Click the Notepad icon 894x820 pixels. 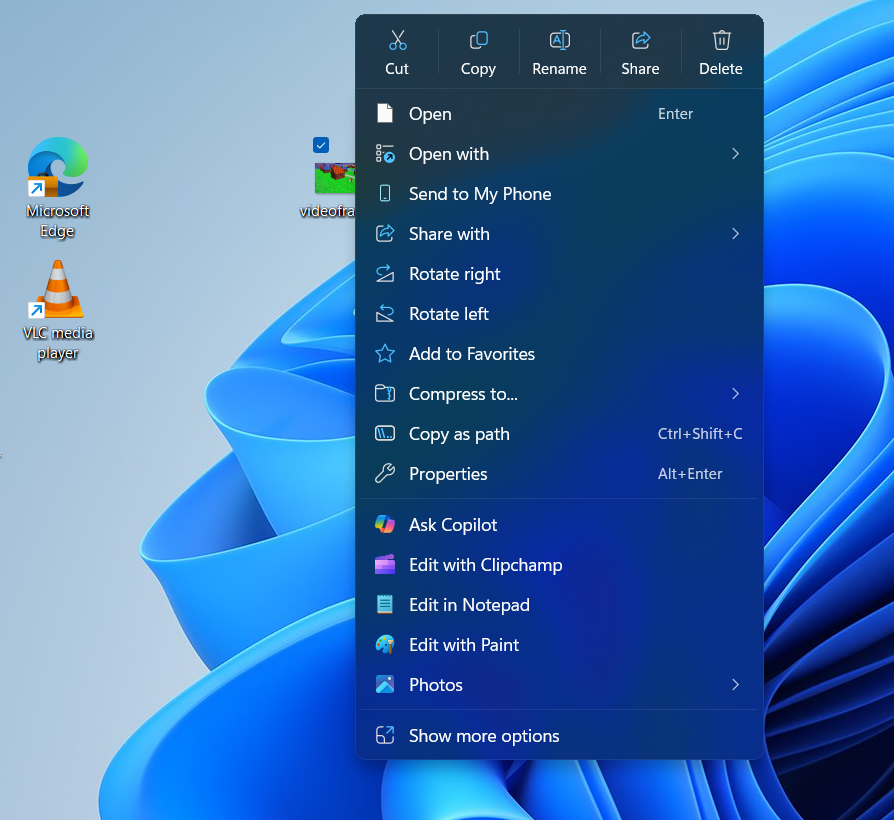pyautogui.click(x=384, y=604)
